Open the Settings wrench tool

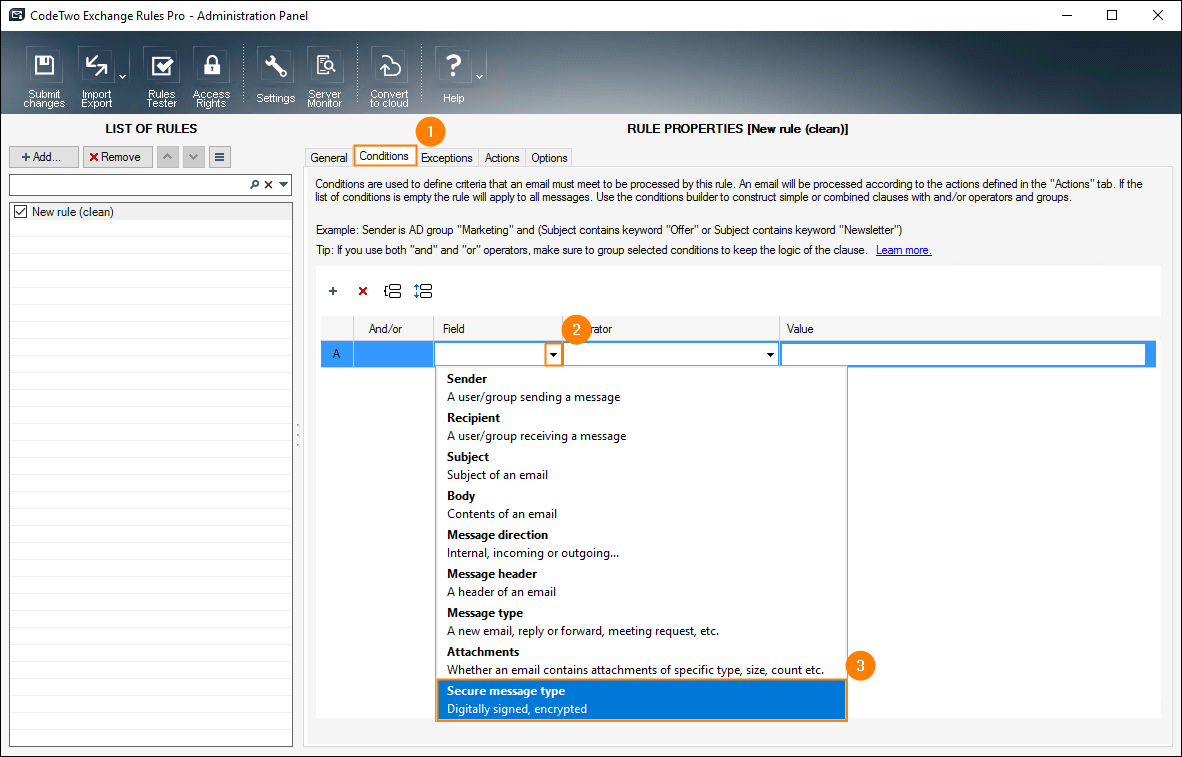275,76
